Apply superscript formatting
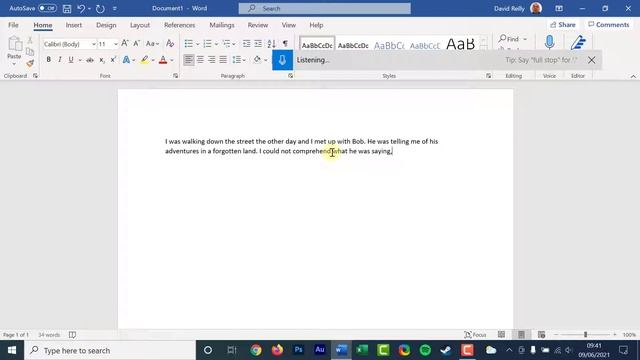The image size is (640, 360). pyautogui.click(x=113, y=60)
